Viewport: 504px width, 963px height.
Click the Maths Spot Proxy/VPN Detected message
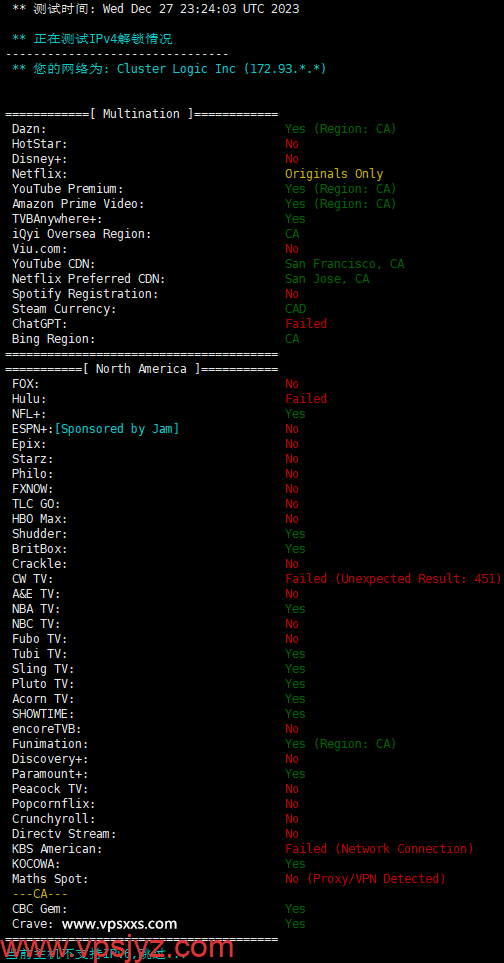click(x=365, y=879)
